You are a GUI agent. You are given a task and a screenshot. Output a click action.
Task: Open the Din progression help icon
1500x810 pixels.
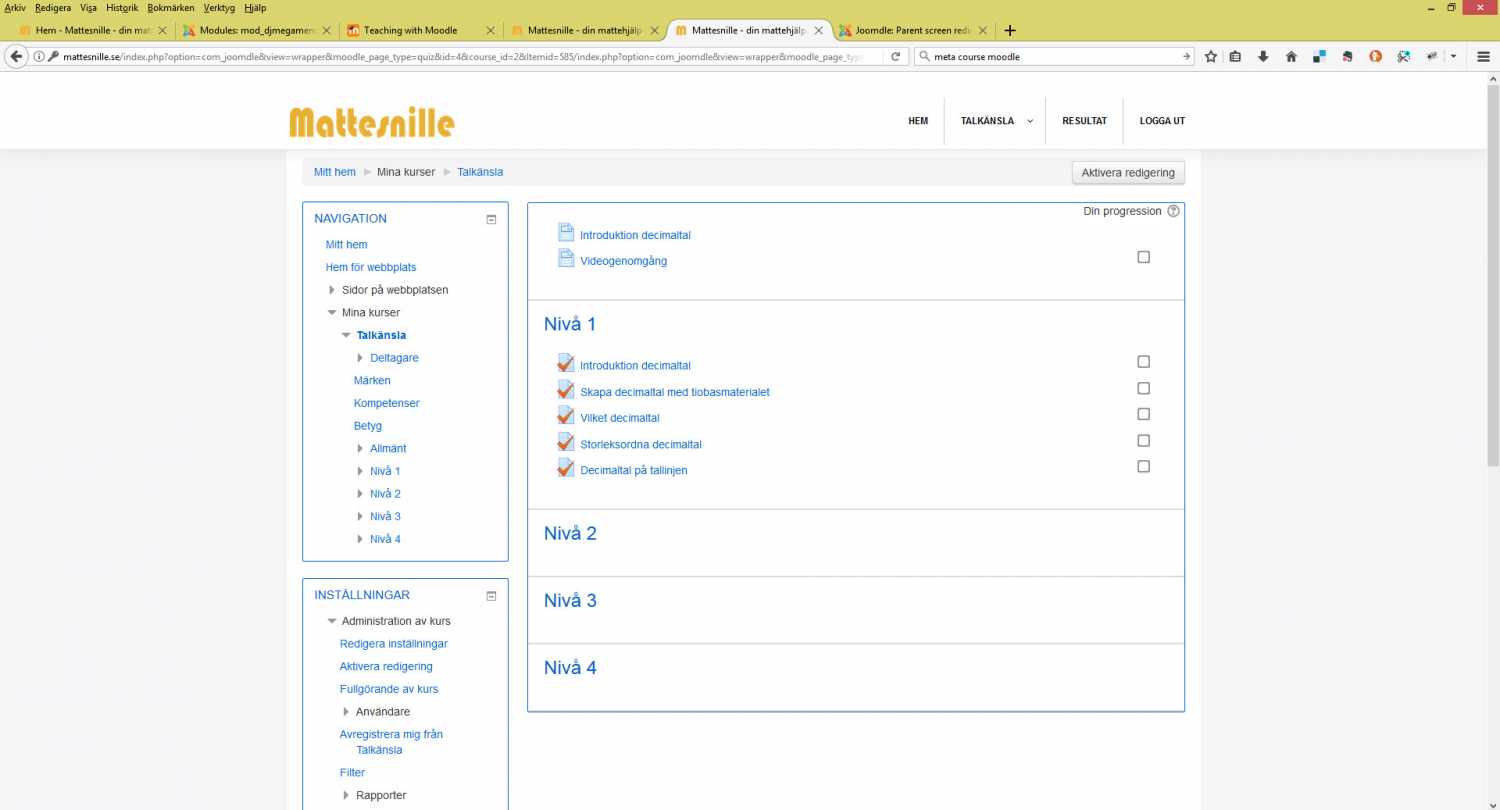1174,211
